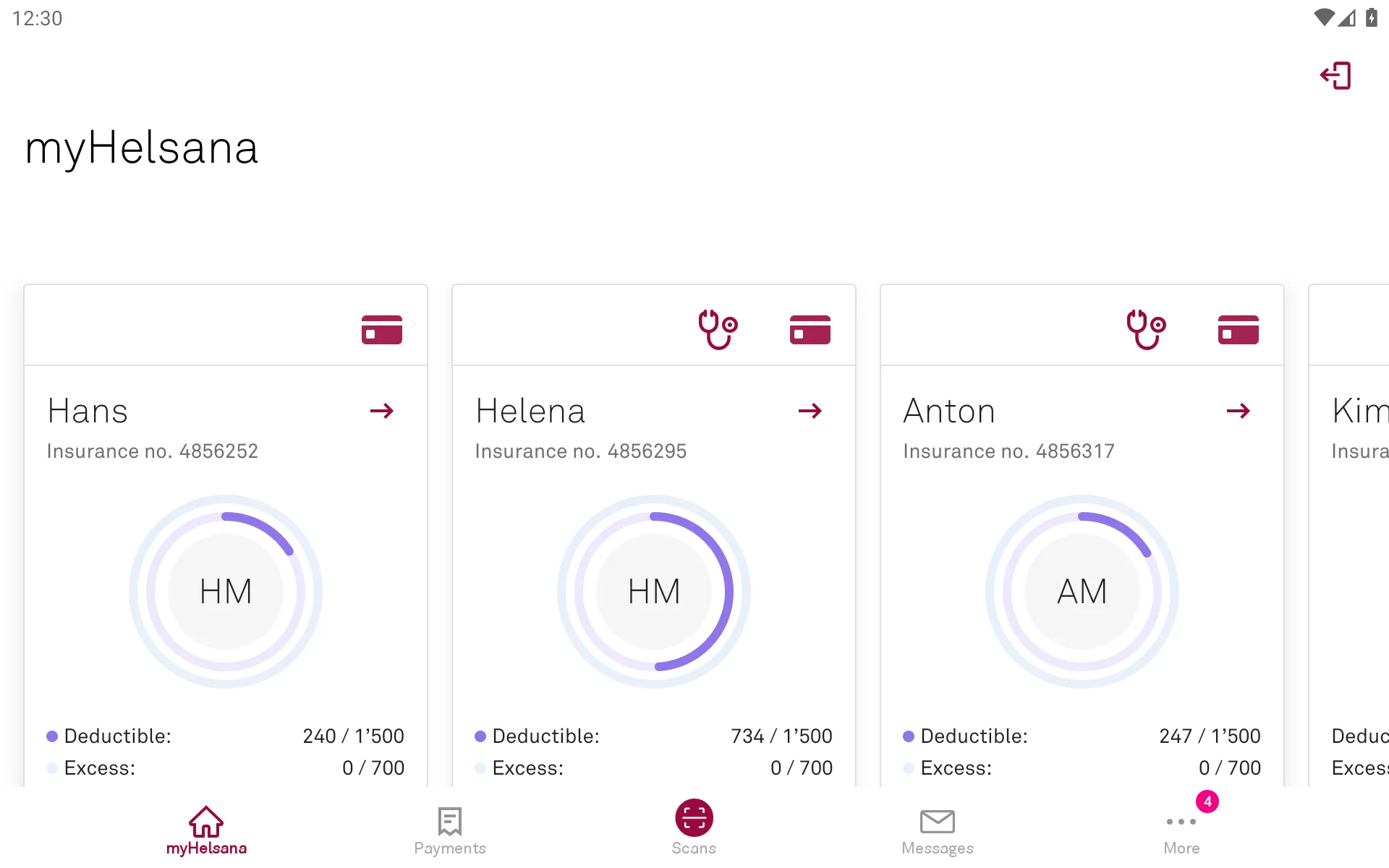Tap the Excess label on Helena's card
The height and width of the screenshot is (868, 1389).
[x=528, y=768]
